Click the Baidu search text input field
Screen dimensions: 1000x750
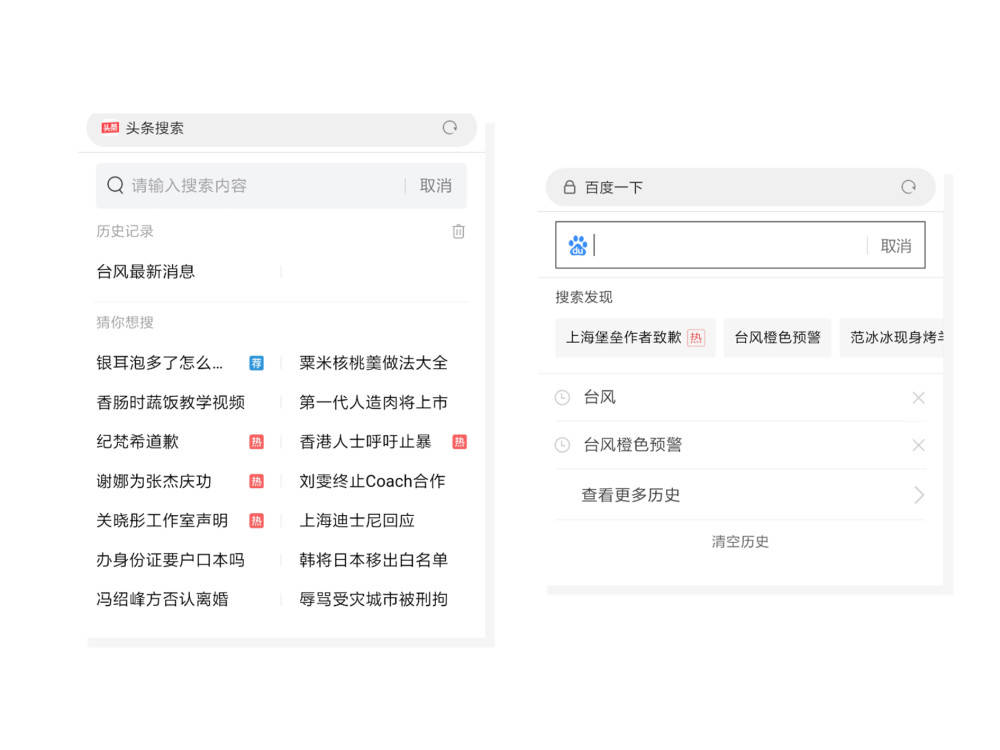click(728, 246)
